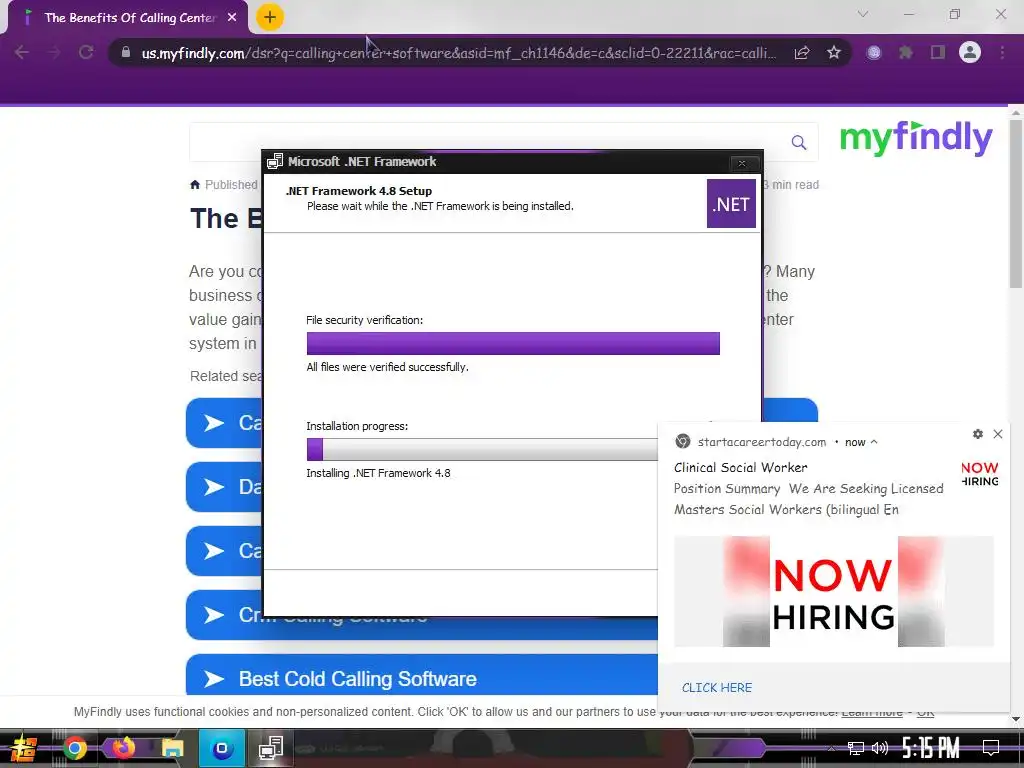
Task: Open the Start menu button
Action: [24, 748]
